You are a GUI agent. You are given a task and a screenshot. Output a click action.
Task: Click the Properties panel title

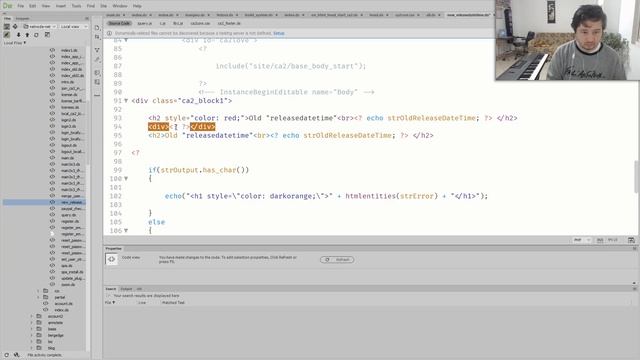coord(113,249)
